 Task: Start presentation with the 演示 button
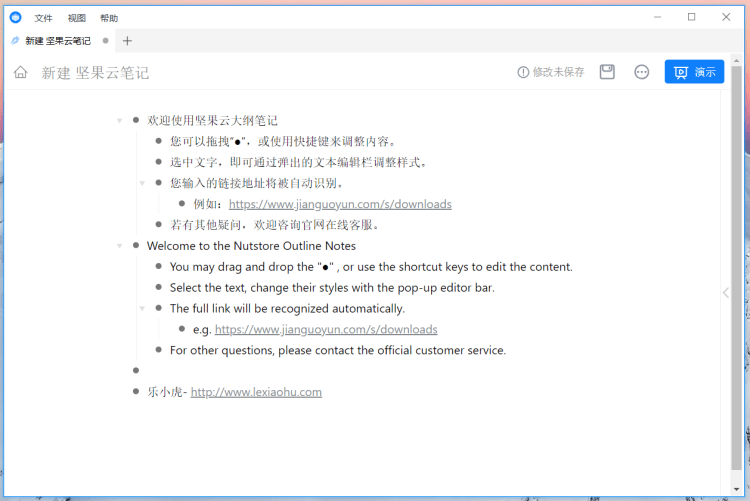point(694,72)
